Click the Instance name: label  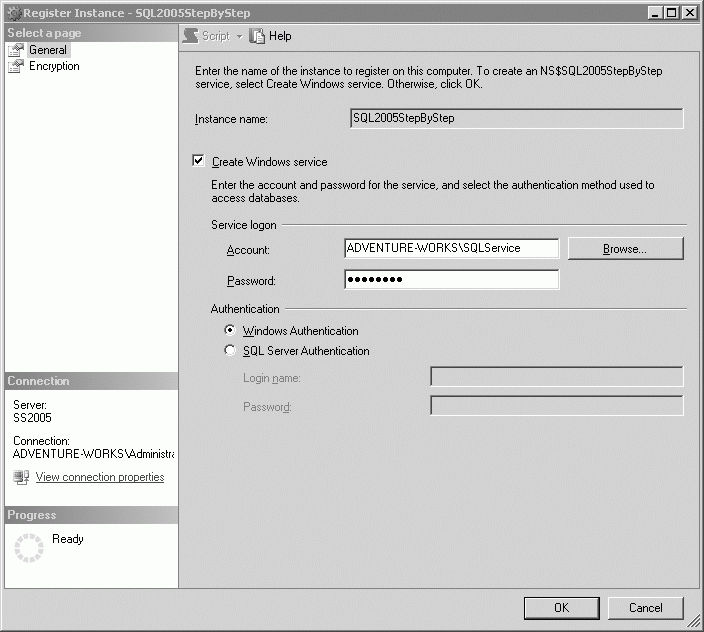tap(231, 119)
